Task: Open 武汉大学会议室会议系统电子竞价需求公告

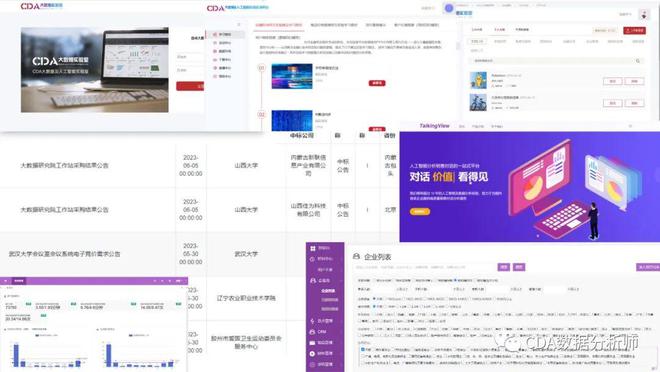Action: pos(64,254)
